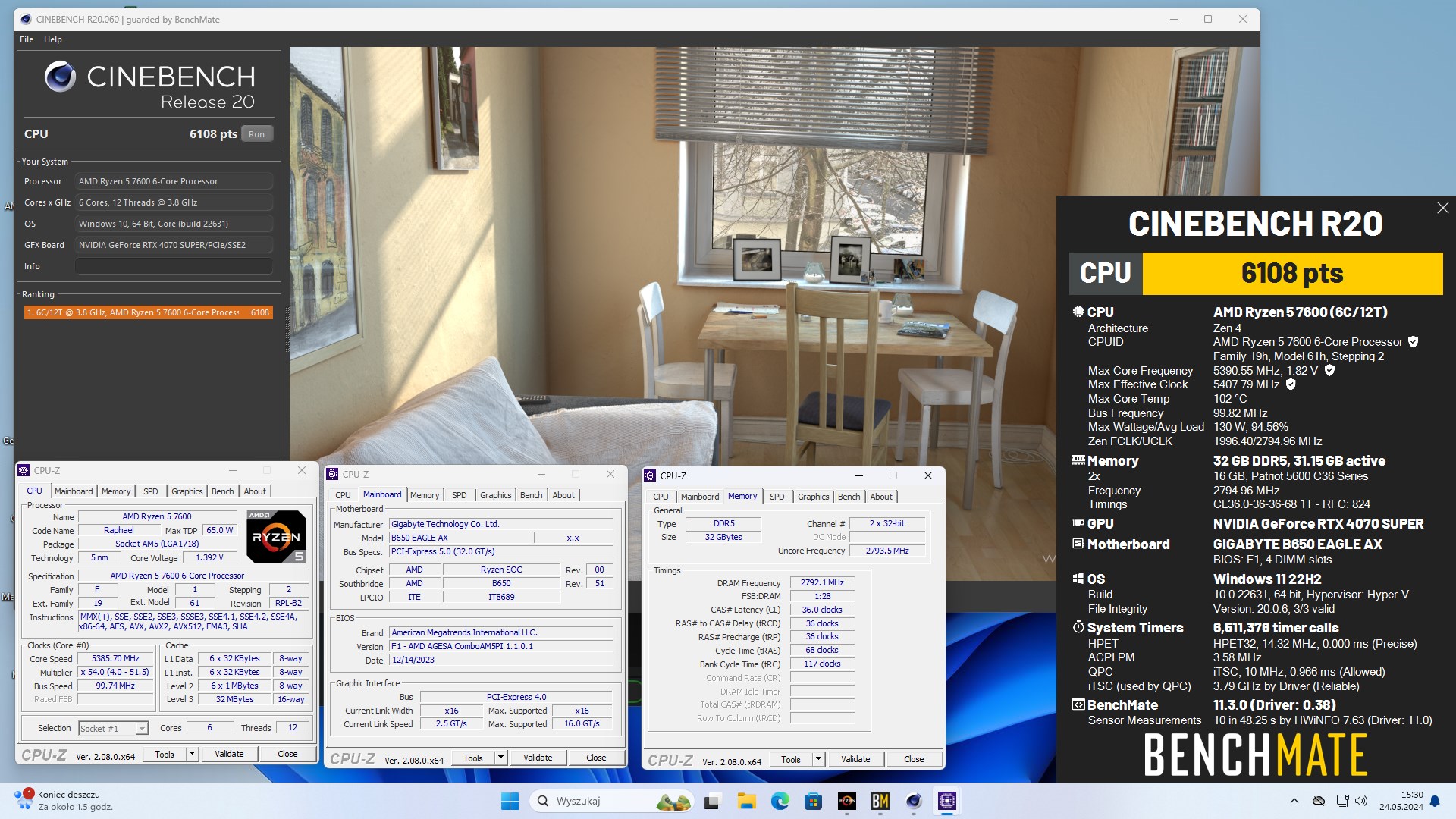Open SPD tab in Memory CPU-Z window
Image resolution: width=1456 pixels, height=819 pixels.
[x=777, y=497]
